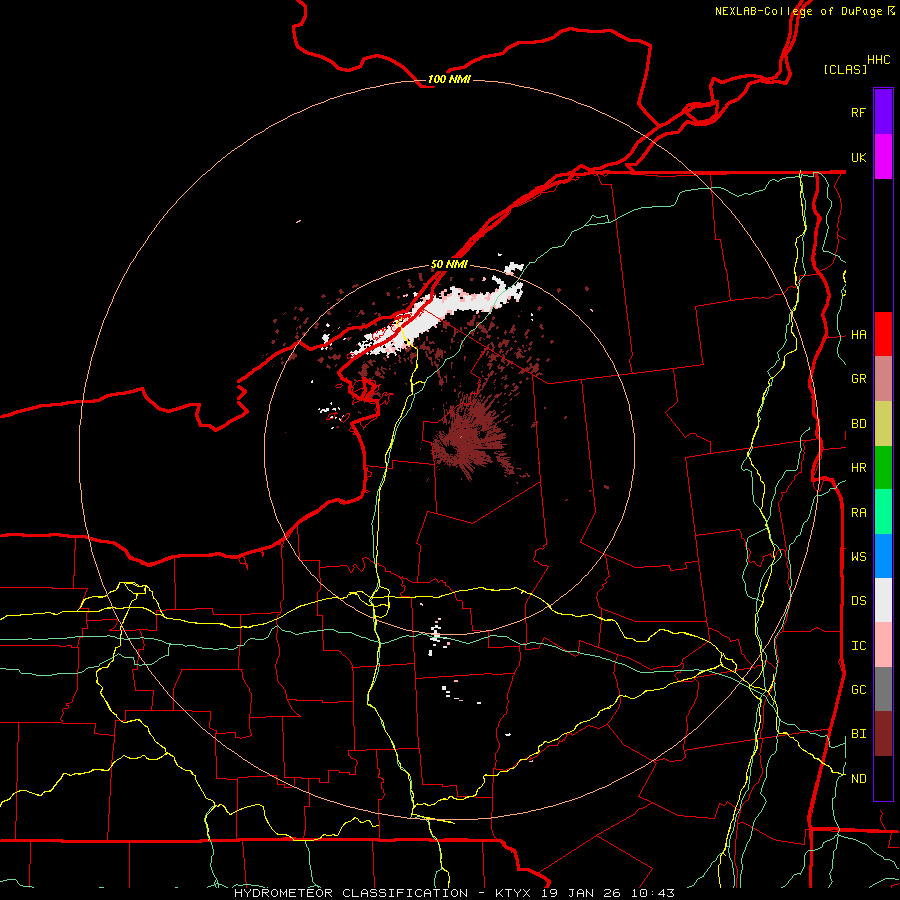Screen dimensions: 900x900
Task: Click the 'ND' legend label
Action: (858, 779)
